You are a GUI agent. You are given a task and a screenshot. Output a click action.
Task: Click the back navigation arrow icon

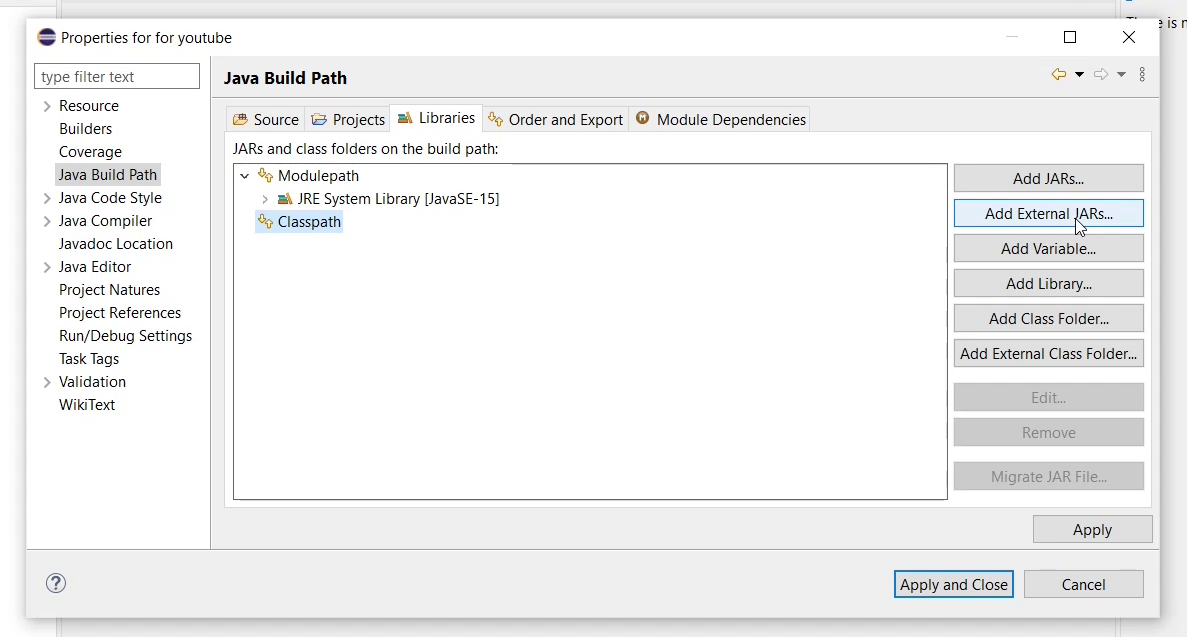[1058, 74]
